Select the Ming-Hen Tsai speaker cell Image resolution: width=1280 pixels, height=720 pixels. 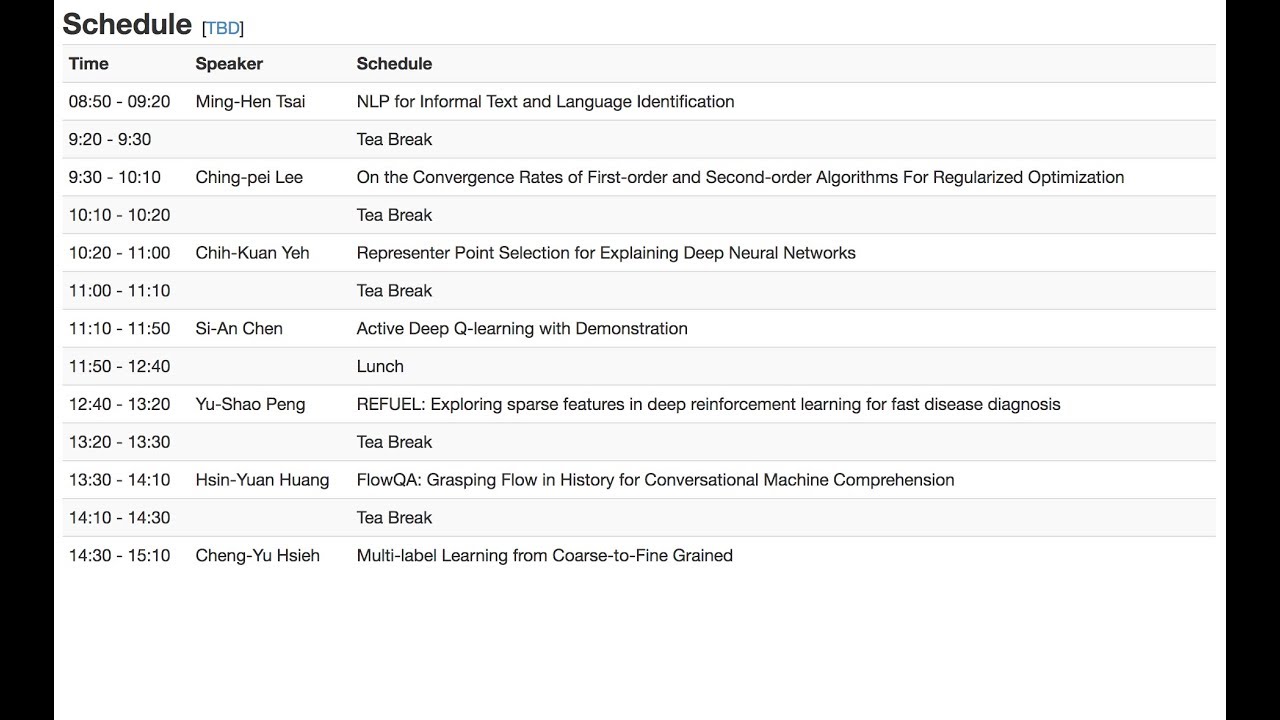251,101
